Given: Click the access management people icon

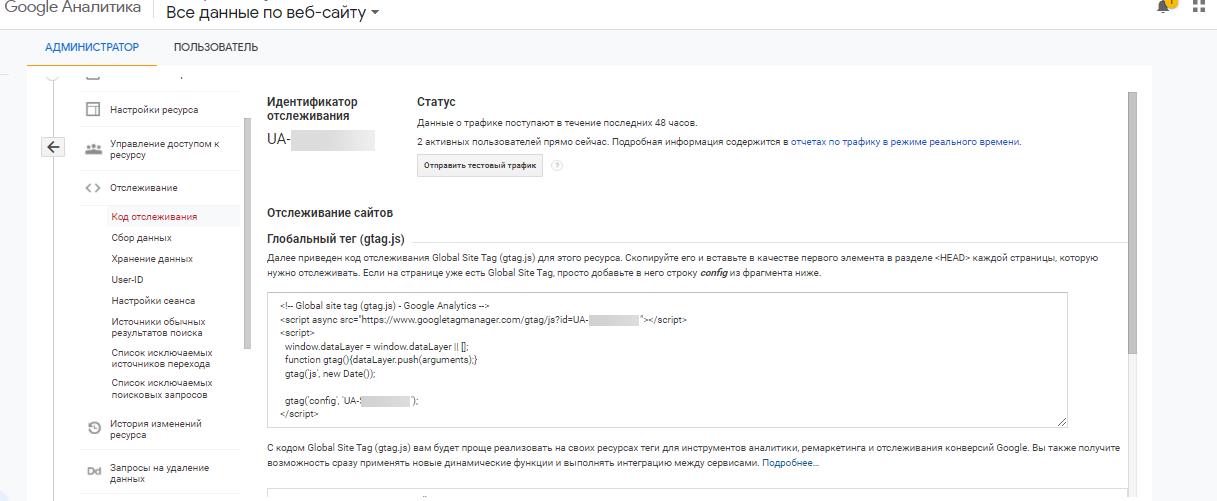Looking at the screenshot, I should coord(93,149).
